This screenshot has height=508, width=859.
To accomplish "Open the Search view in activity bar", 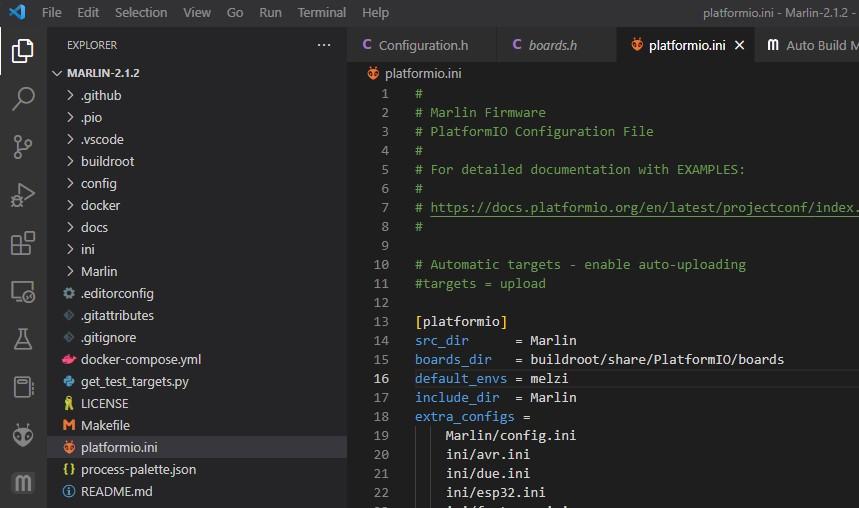I will click(23, 98).
